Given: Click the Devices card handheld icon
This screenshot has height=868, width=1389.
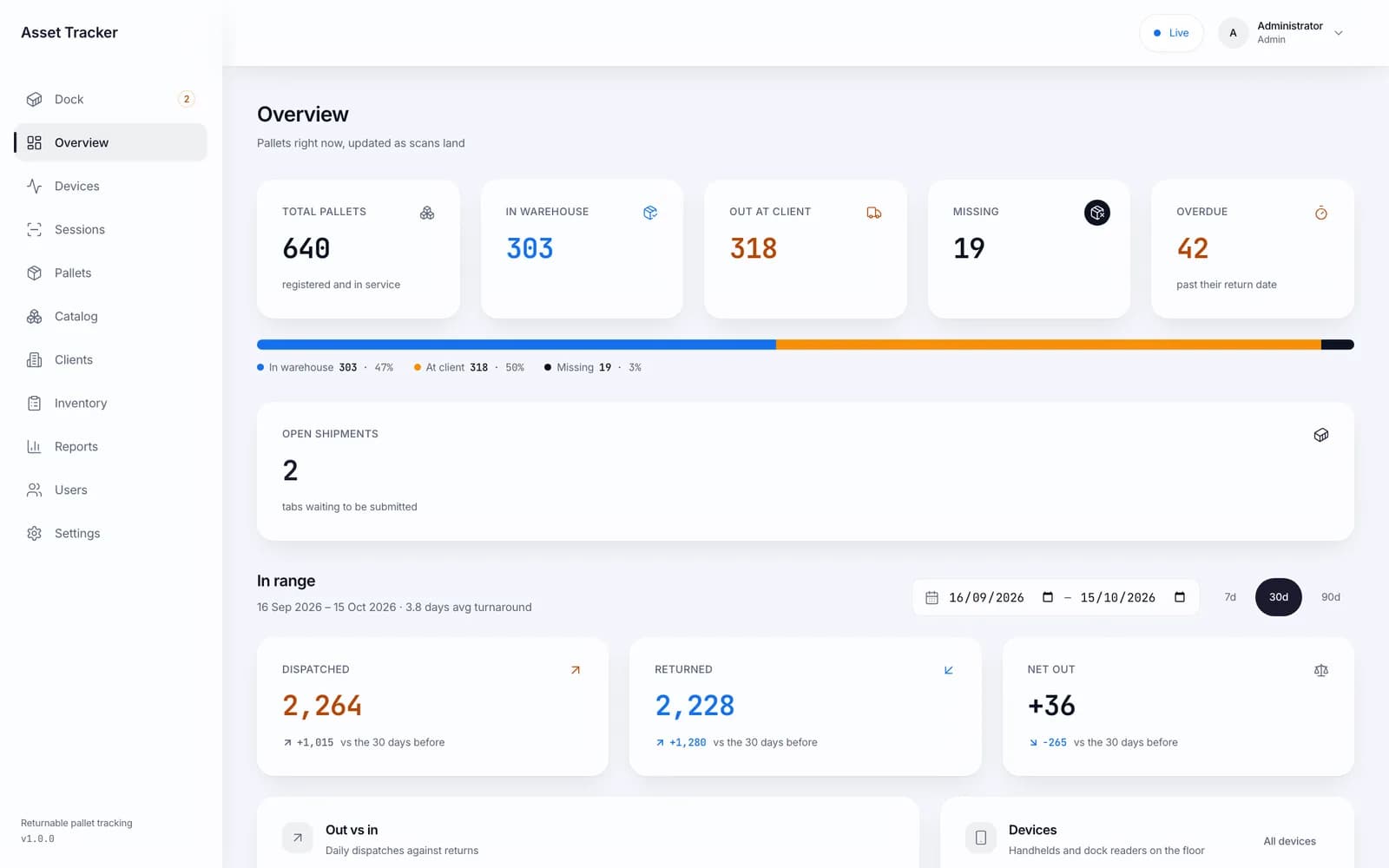Looking at the screenshot, I should click(981, 838).
